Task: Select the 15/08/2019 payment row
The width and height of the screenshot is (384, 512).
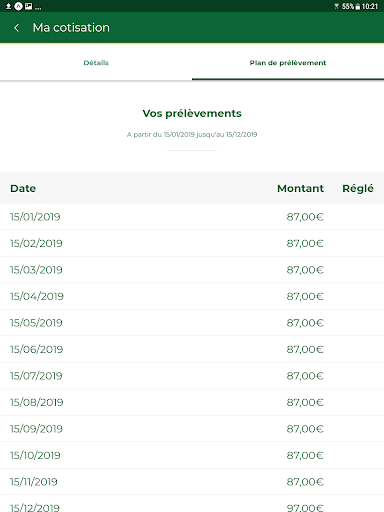Action: tap(192, 402)
